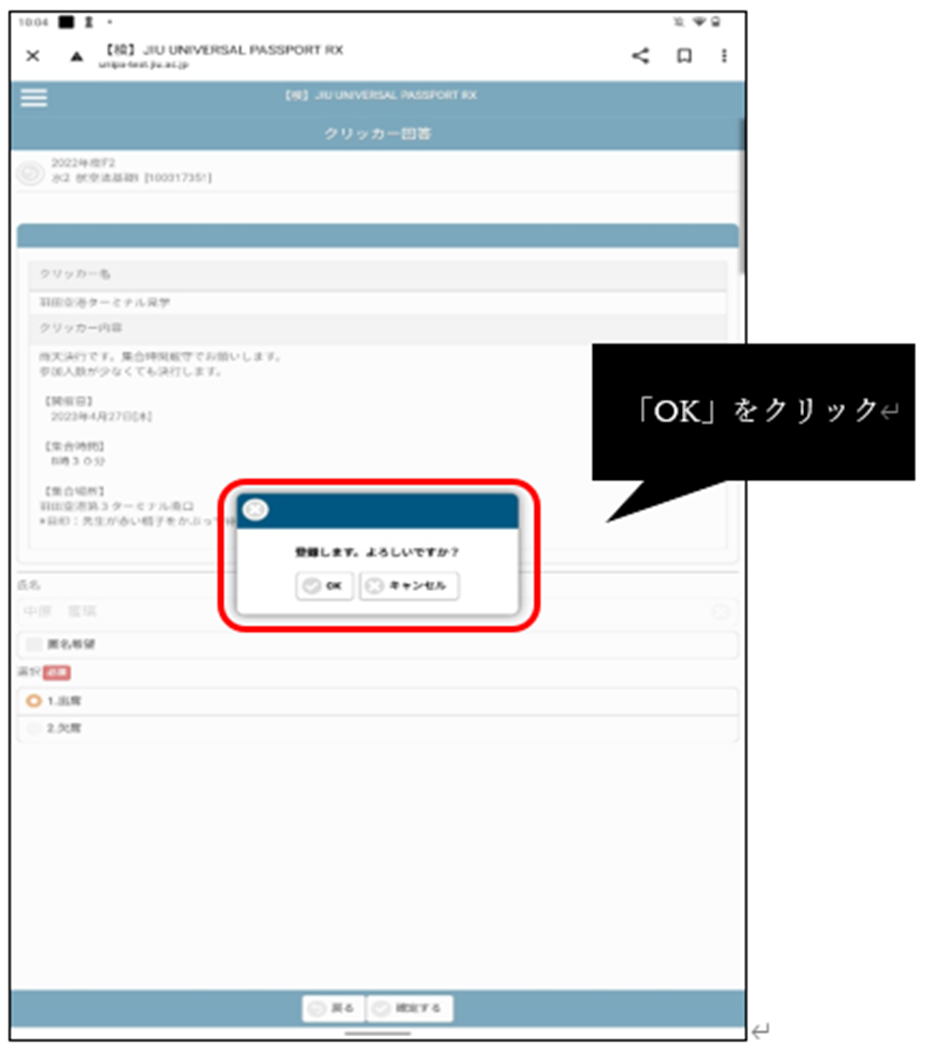Image resolution: width=926 pixels, height=1052 pixels.
Task: Tap the 確定する button in the bottom bar
Action: click(409, 1008)
